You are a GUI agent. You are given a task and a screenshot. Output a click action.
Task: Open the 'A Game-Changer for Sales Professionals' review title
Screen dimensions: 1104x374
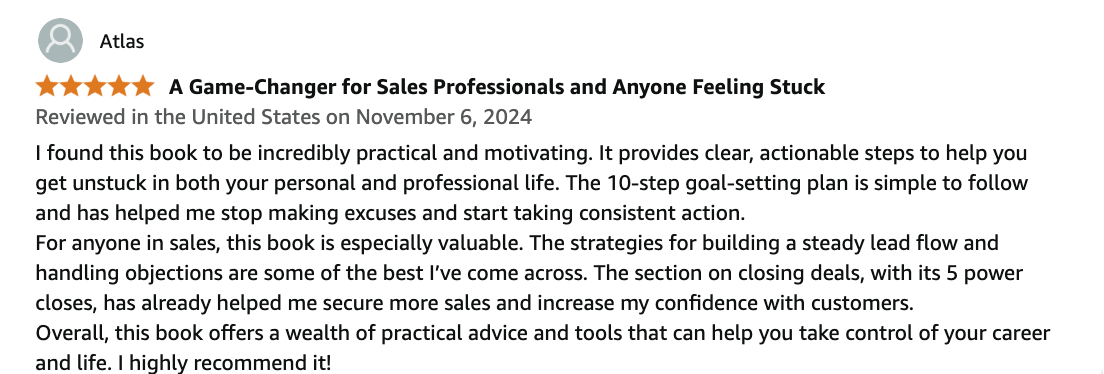(x=496, y=87)
